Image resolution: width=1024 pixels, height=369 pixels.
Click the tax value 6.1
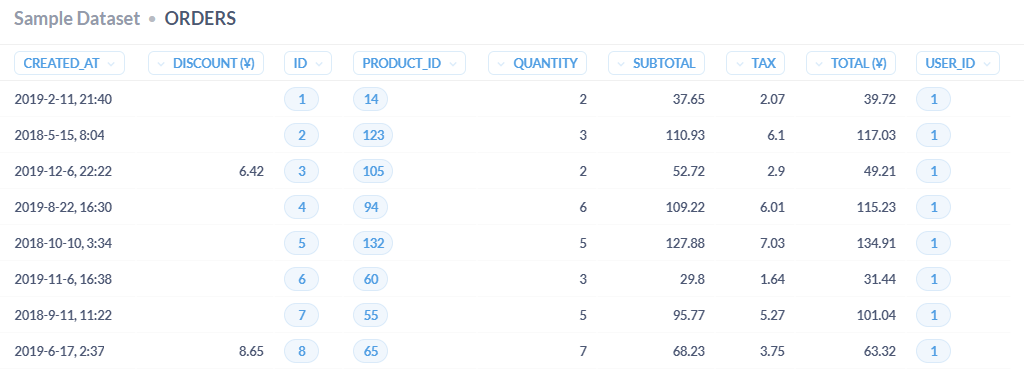pyautogui.click(x=776, y=135)
